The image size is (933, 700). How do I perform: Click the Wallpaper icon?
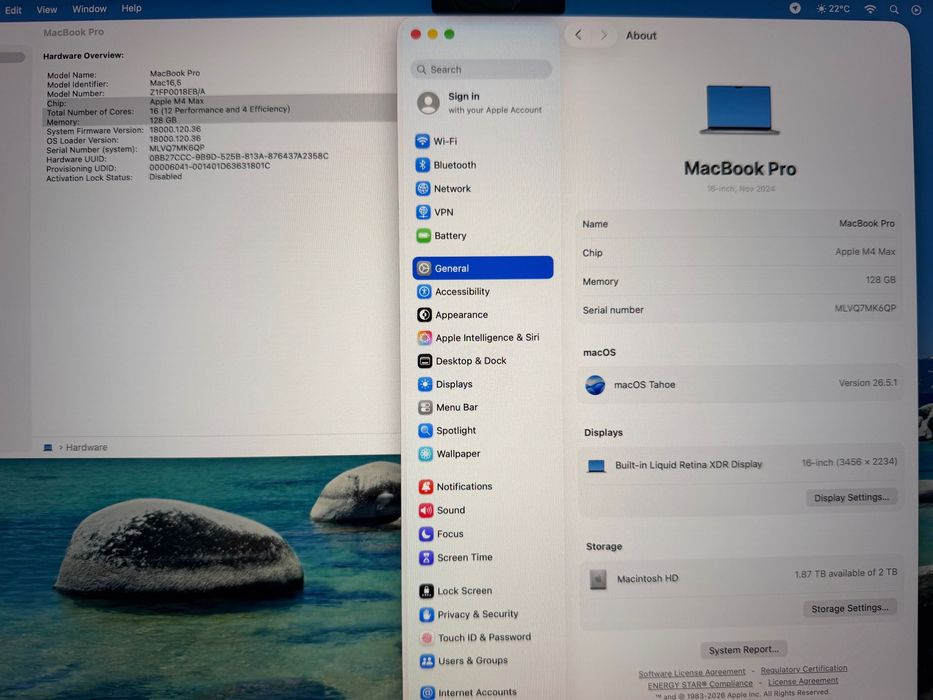click(x=425, y=454)
